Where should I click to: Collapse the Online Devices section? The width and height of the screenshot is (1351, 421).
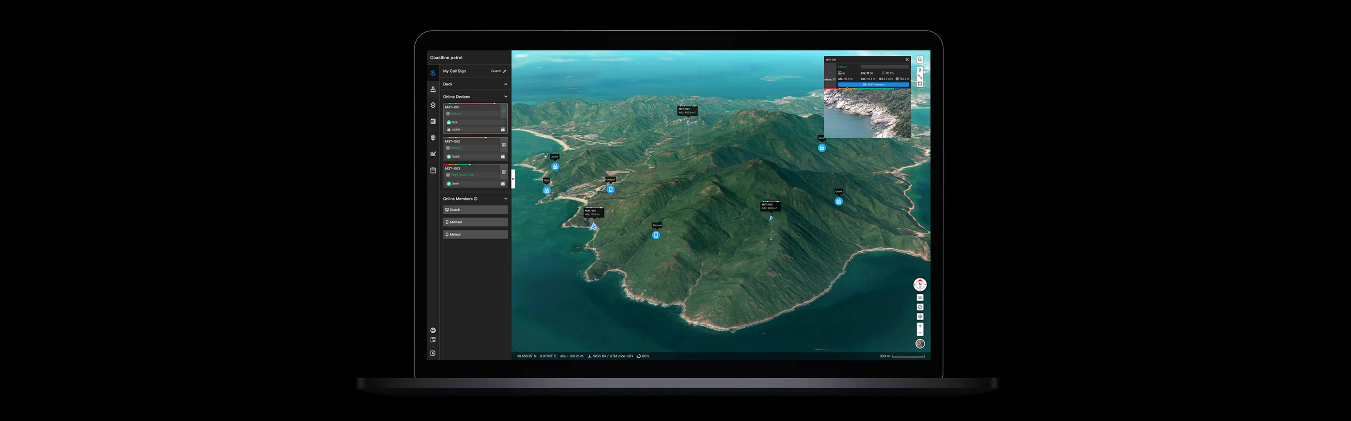tap(505, 97)
